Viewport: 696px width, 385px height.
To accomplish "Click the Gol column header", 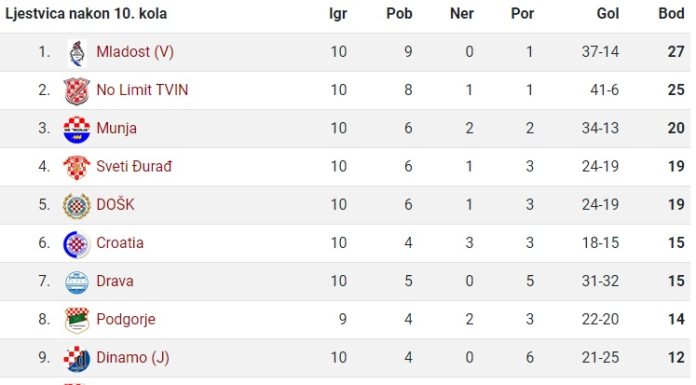I will [608, 13].
